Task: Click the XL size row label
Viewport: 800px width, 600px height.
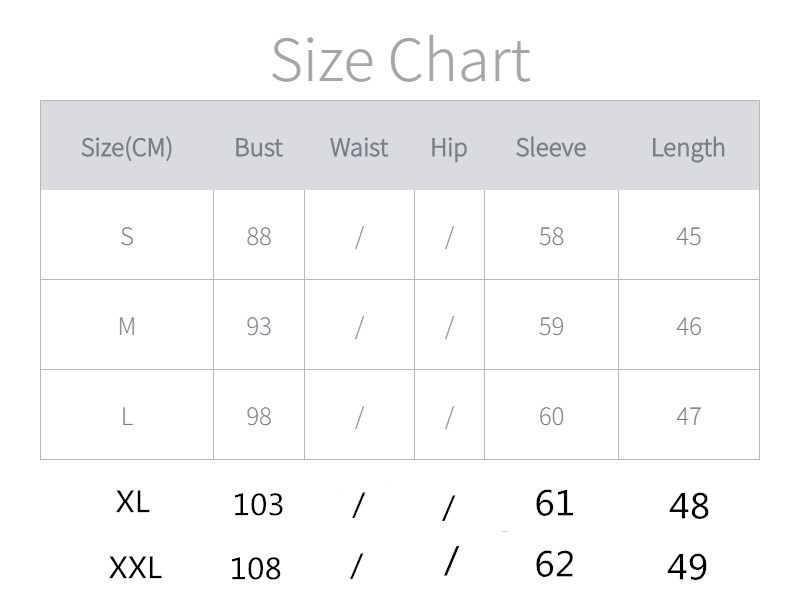Action: pyautogui.click(x=132, y=502)
